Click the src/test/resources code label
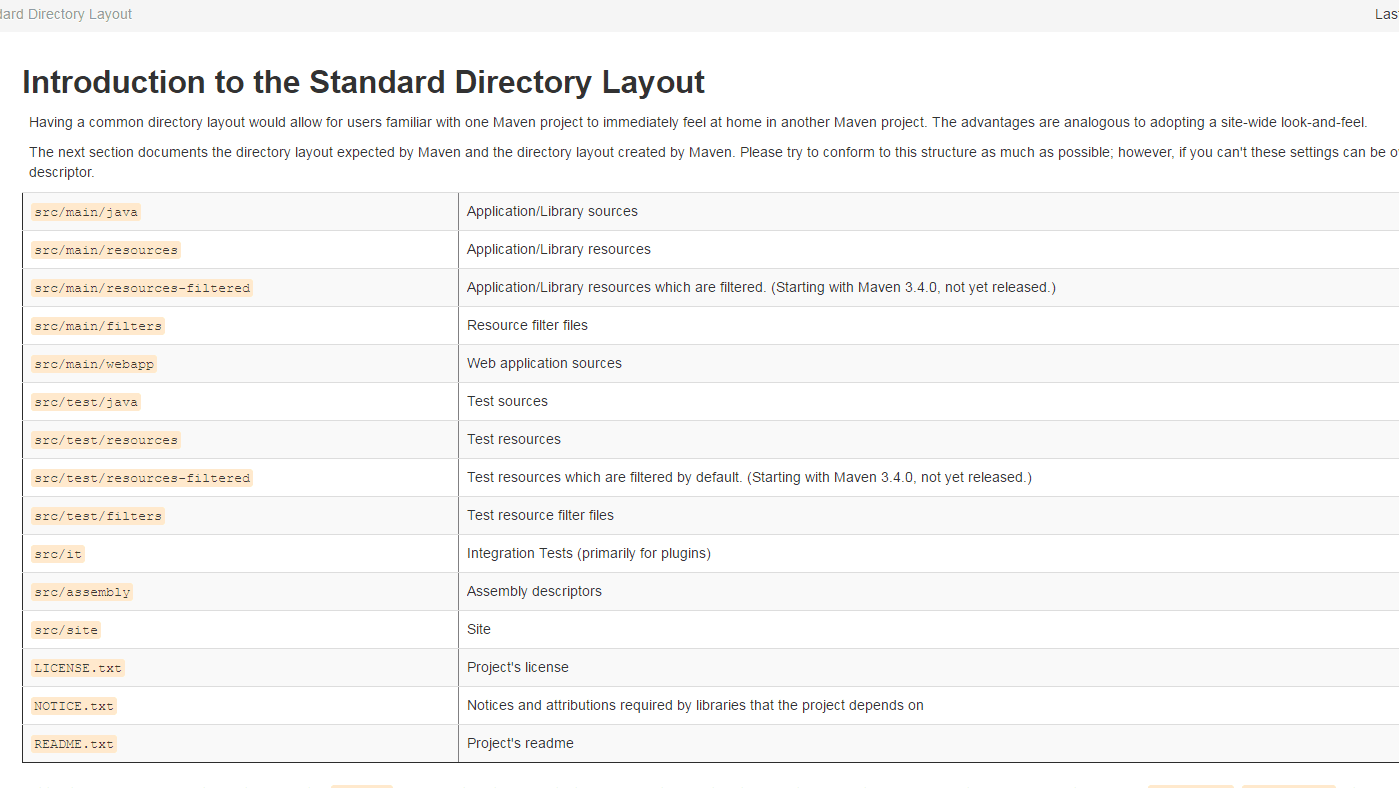This screenshot has height=788, width=1399. [105, 440]
